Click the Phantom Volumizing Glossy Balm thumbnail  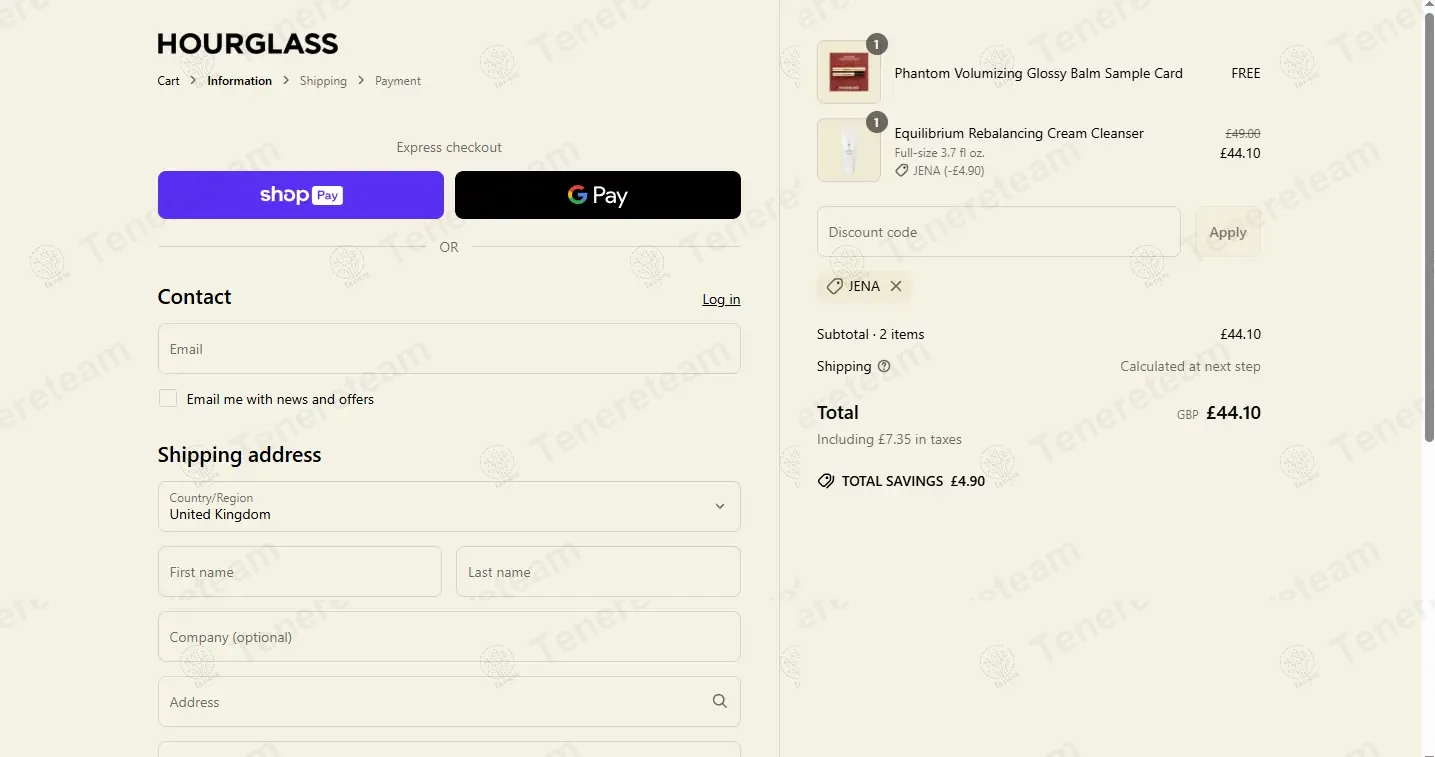pos(849,72)
